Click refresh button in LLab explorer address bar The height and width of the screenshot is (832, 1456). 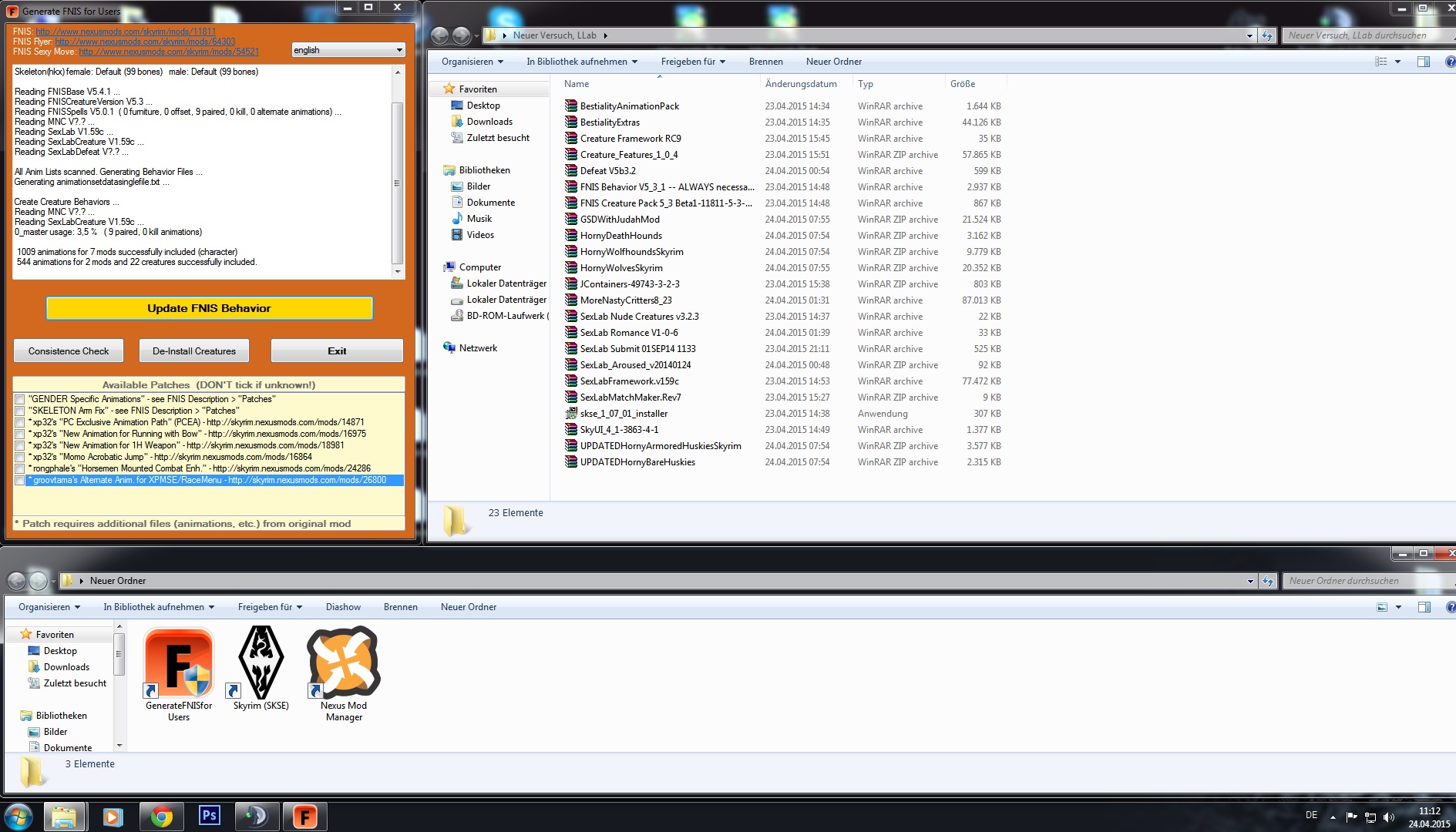click(x=1267, y=35)
